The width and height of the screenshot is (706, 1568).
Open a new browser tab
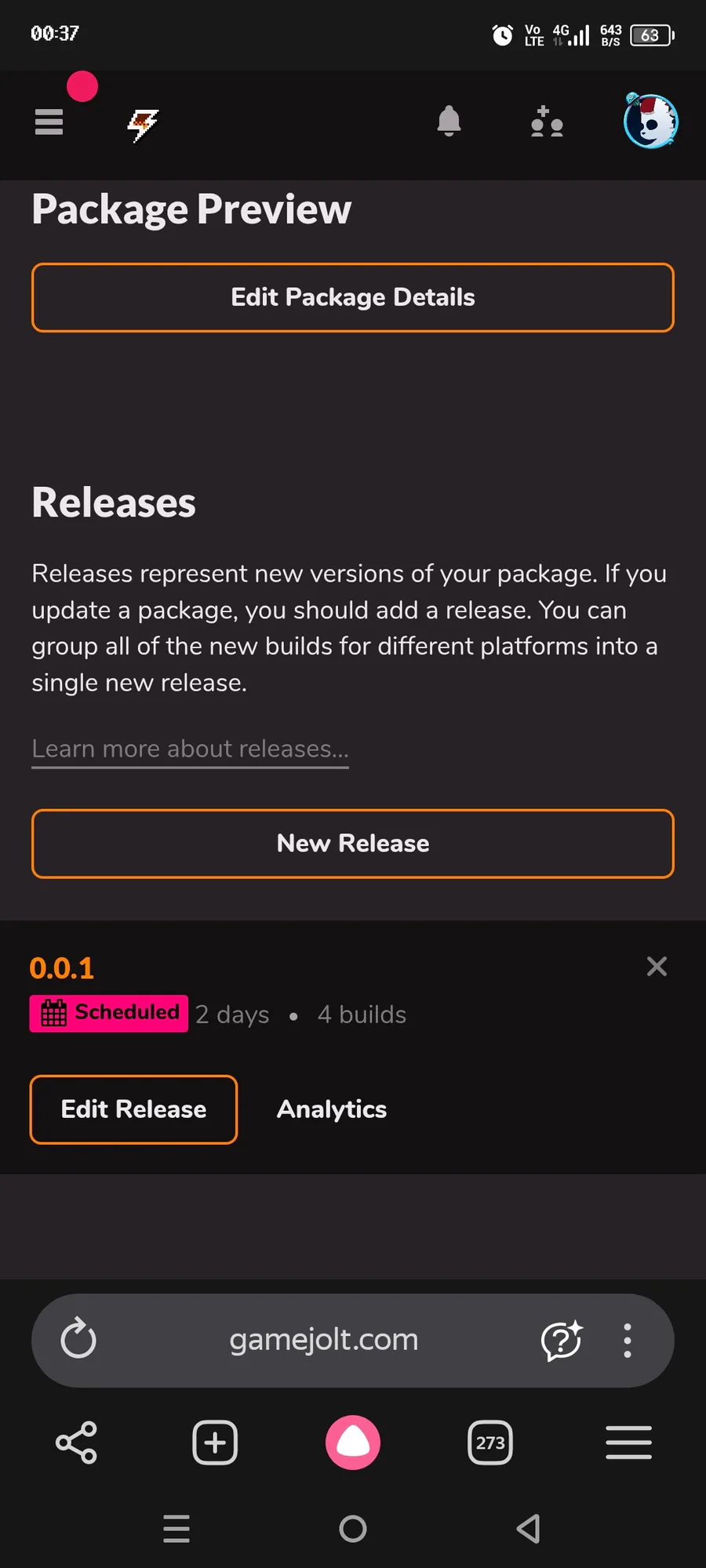click(215, 1443)
